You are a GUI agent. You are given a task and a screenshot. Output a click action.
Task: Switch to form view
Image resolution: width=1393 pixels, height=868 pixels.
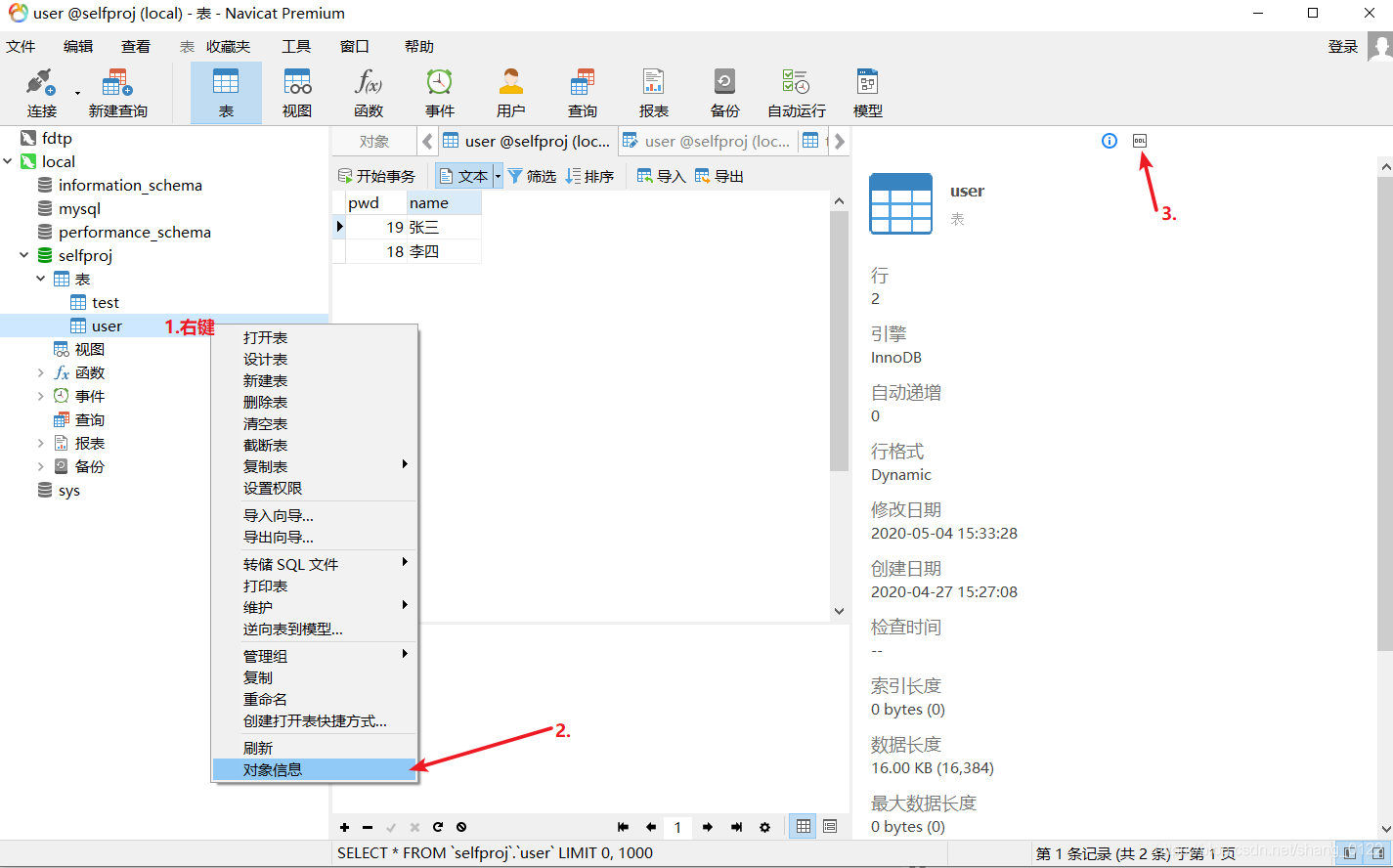[830, 827]
